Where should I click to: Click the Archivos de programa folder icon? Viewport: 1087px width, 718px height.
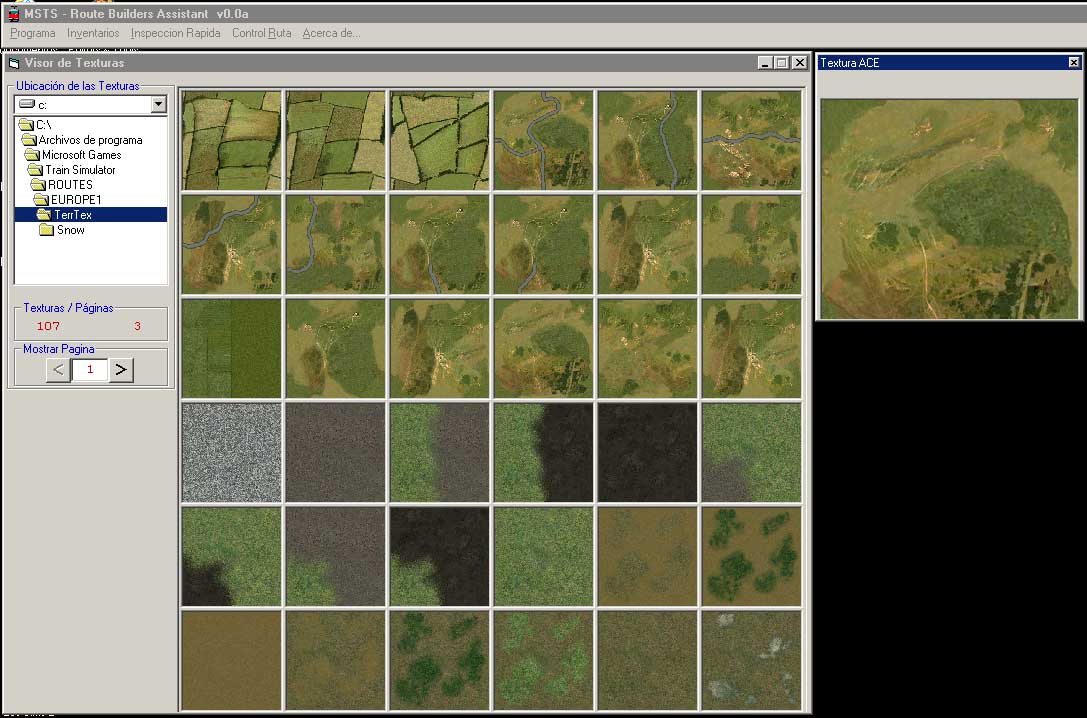(28, 140)
